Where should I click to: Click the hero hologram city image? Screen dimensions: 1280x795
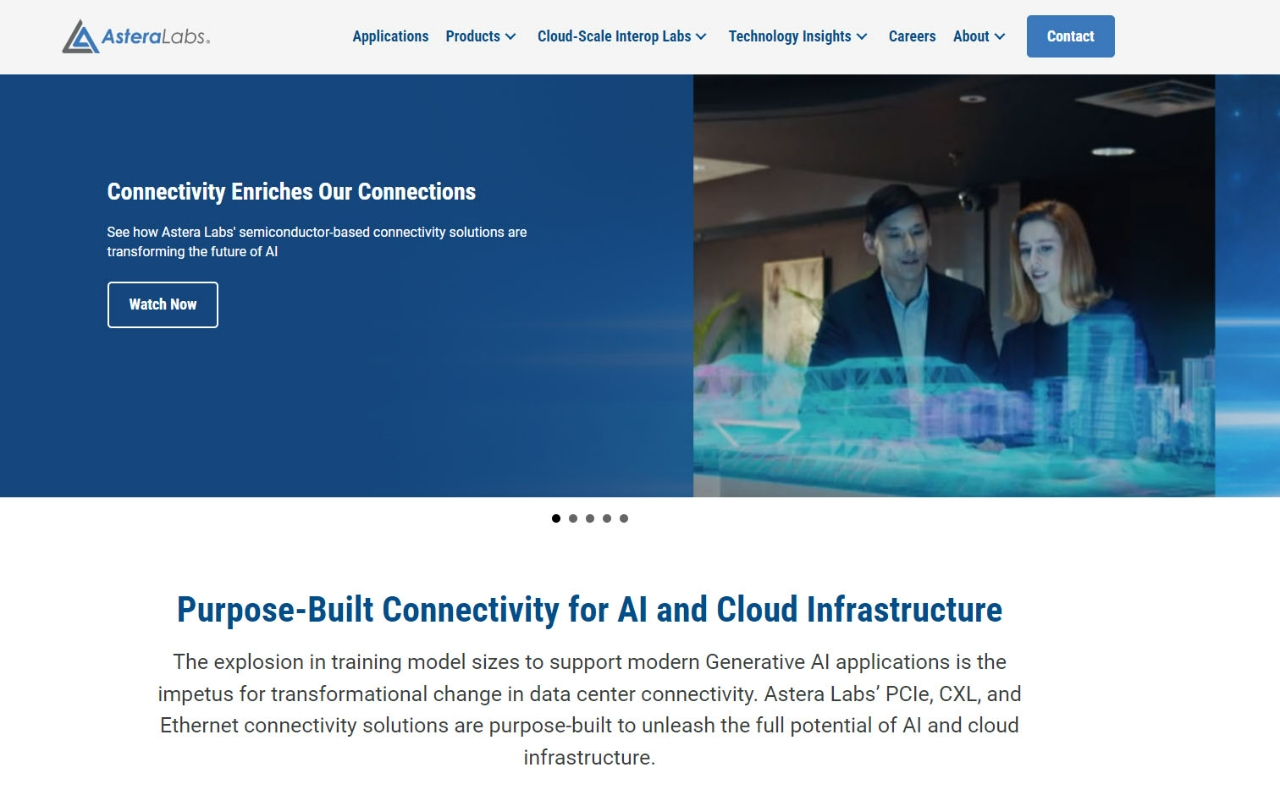pyautogui.click(x=954, y=286)
